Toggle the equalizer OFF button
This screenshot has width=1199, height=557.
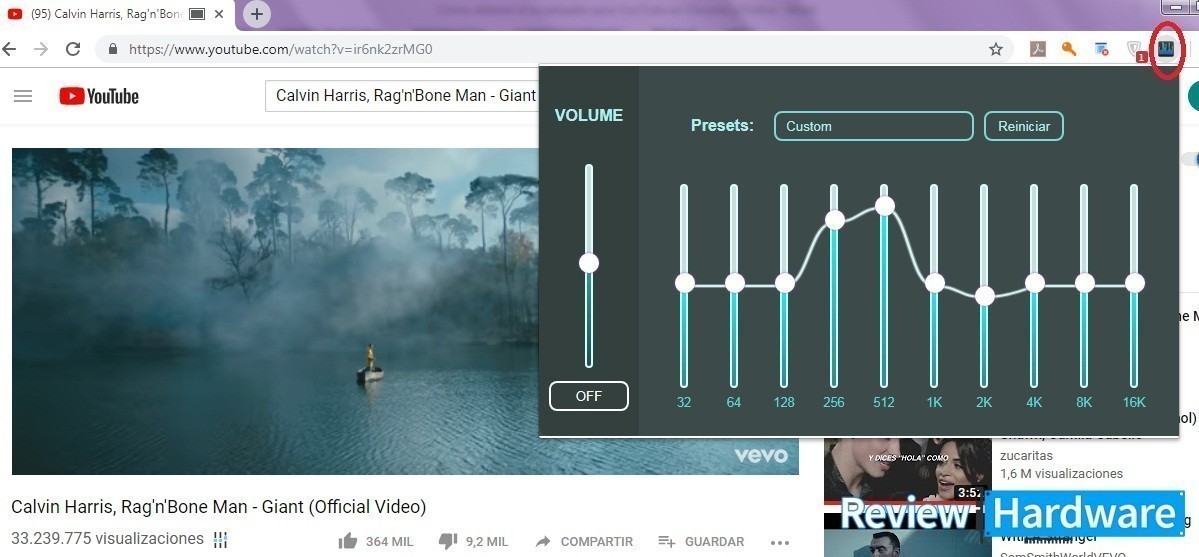pos(589,396)
